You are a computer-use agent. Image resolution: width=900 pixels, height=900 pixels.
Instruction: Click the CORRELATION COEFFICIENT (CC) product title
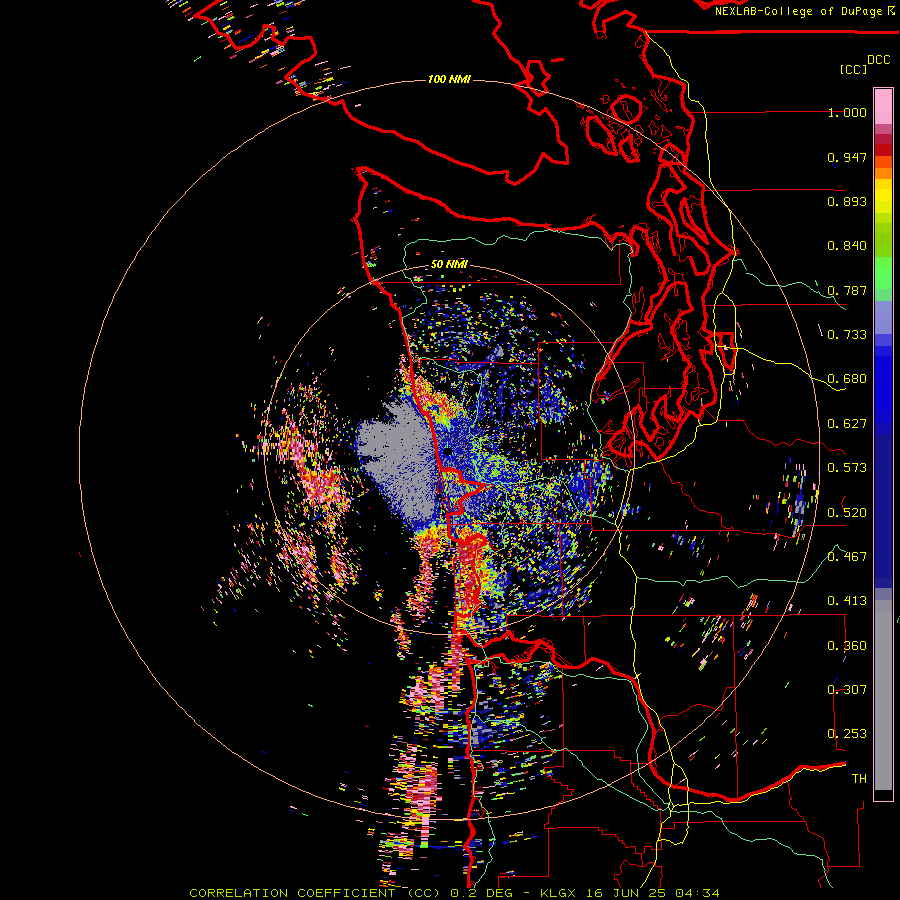coord(316,893)
